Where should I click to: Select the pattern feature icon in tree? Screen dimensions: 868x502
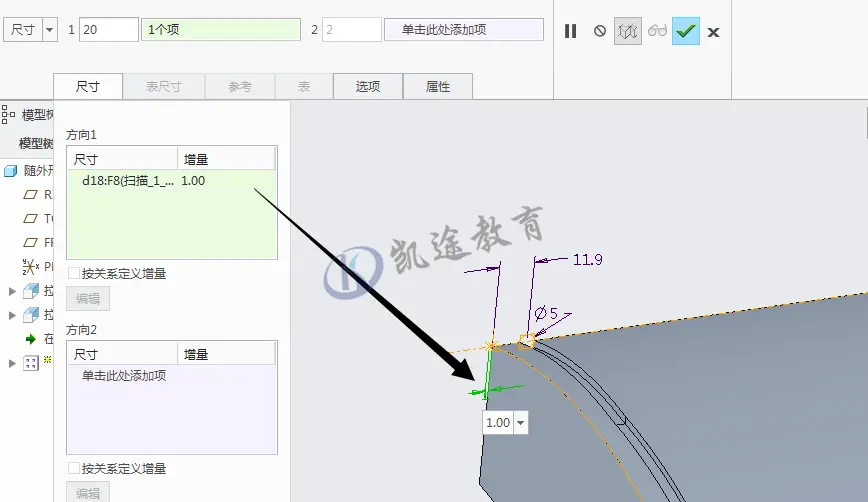point(31,363)
